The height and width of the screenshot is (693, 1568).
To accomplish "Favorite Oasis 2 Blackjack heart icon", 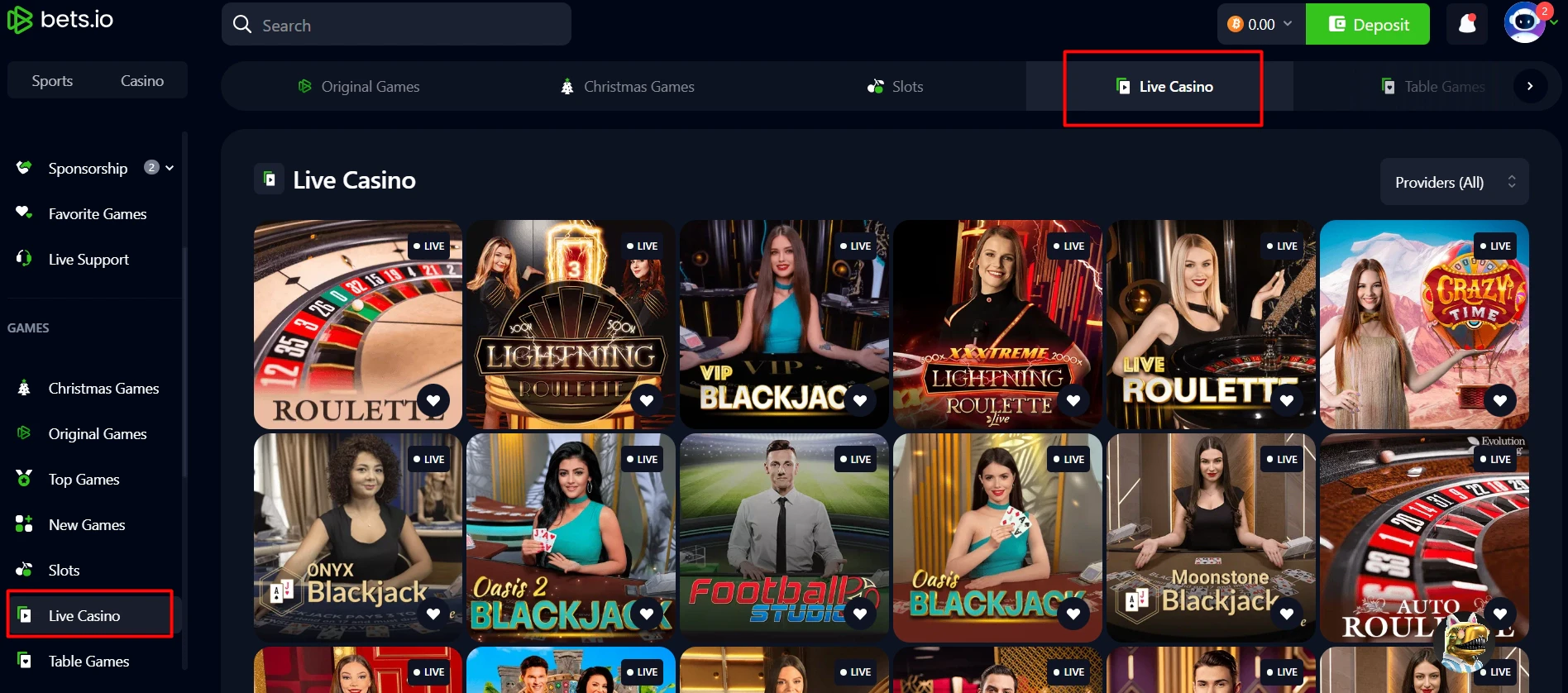I will [x=647, y=614].
